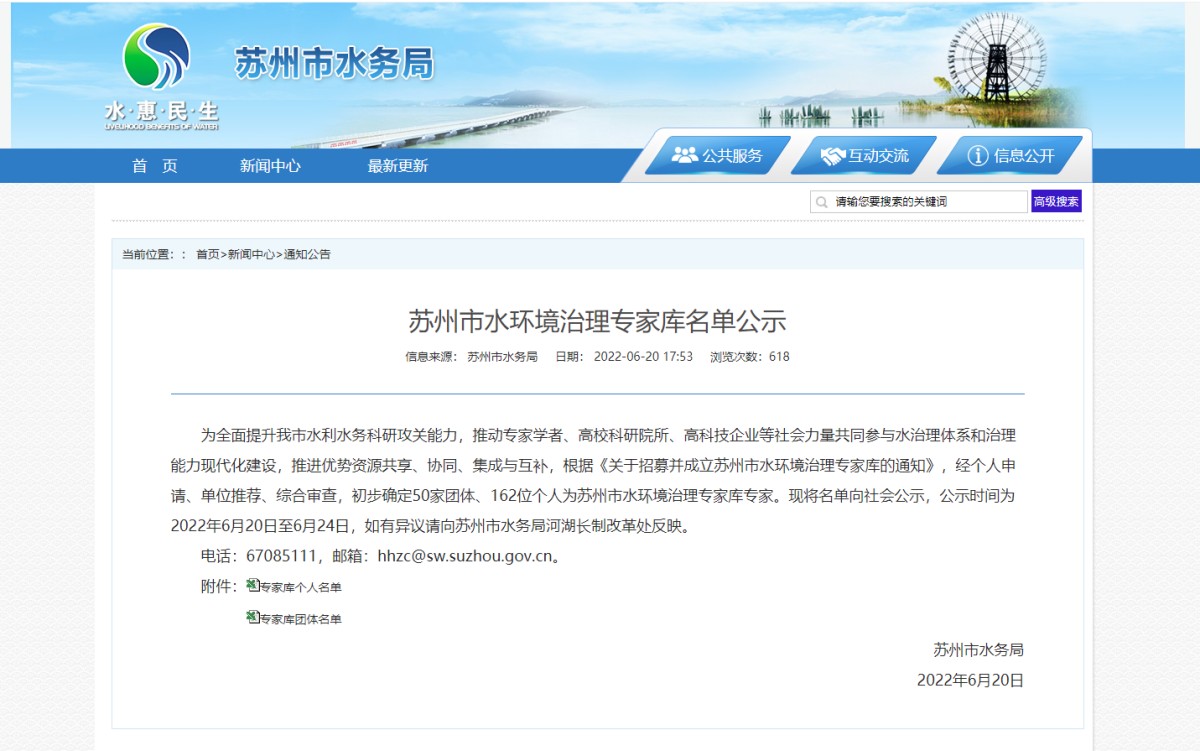Open the Excel attachment 专家库团体名单

[x=299, y=619]
